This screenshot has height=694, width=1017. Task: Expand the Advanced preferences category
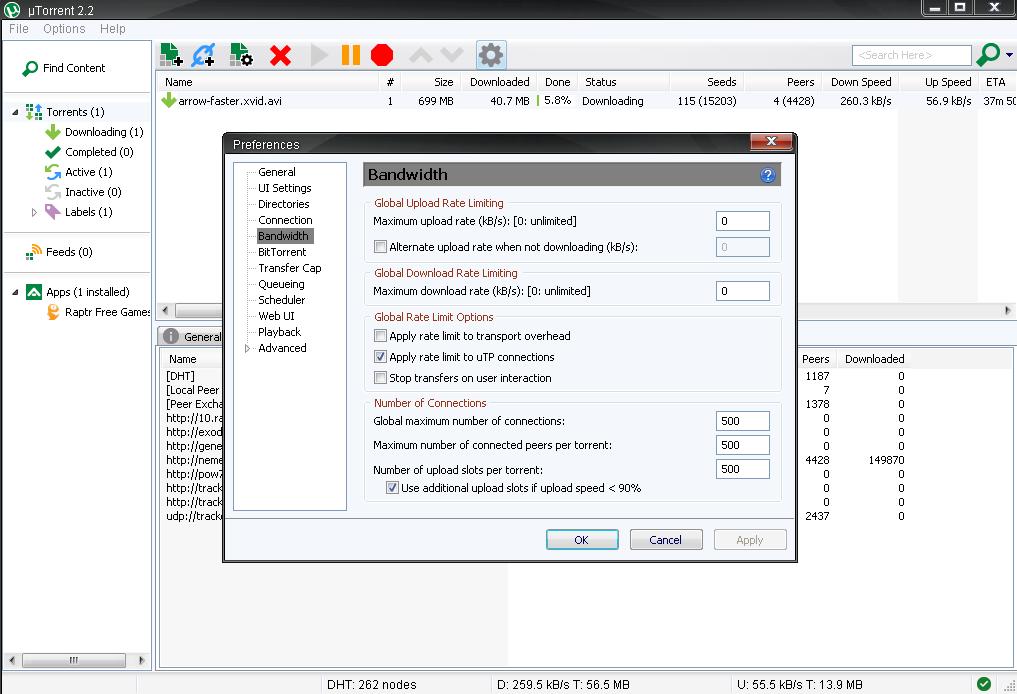(x=247, y=348)
